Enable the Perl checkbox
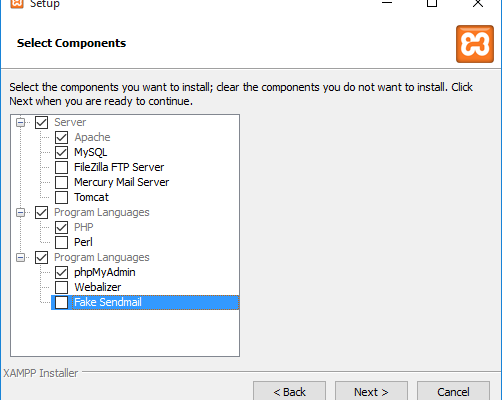Screen dimensions: 502x400 pos(62,242)
